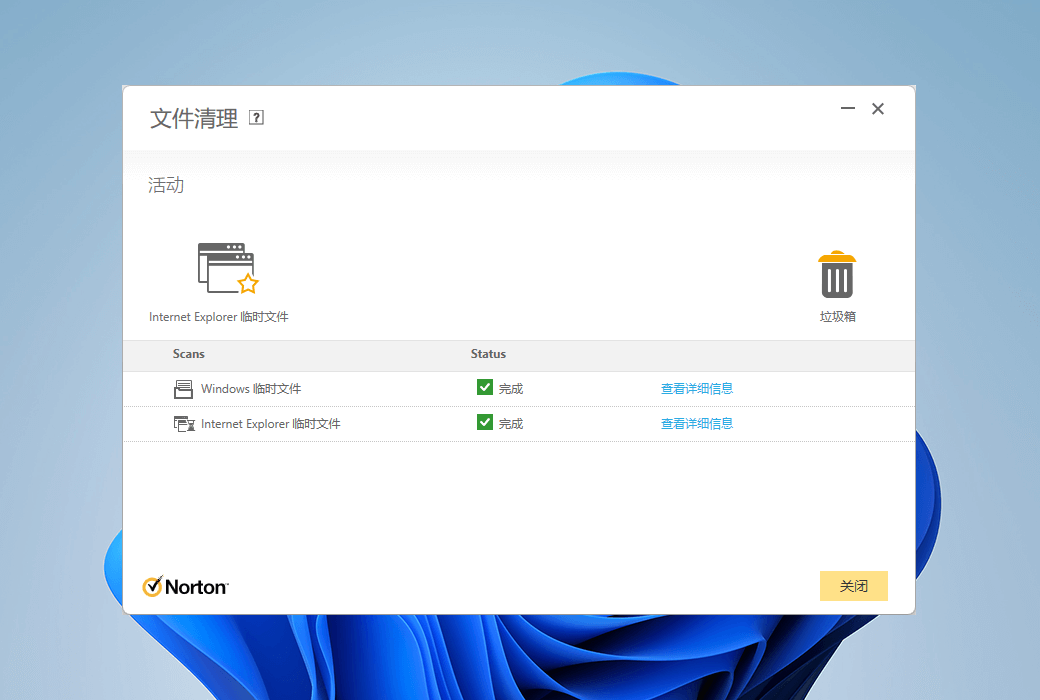The height and width of the screenshot is (700, 1040).
Task: Open 查看详细信息 link for Windows 临时文件
Action: pos(696,389)
